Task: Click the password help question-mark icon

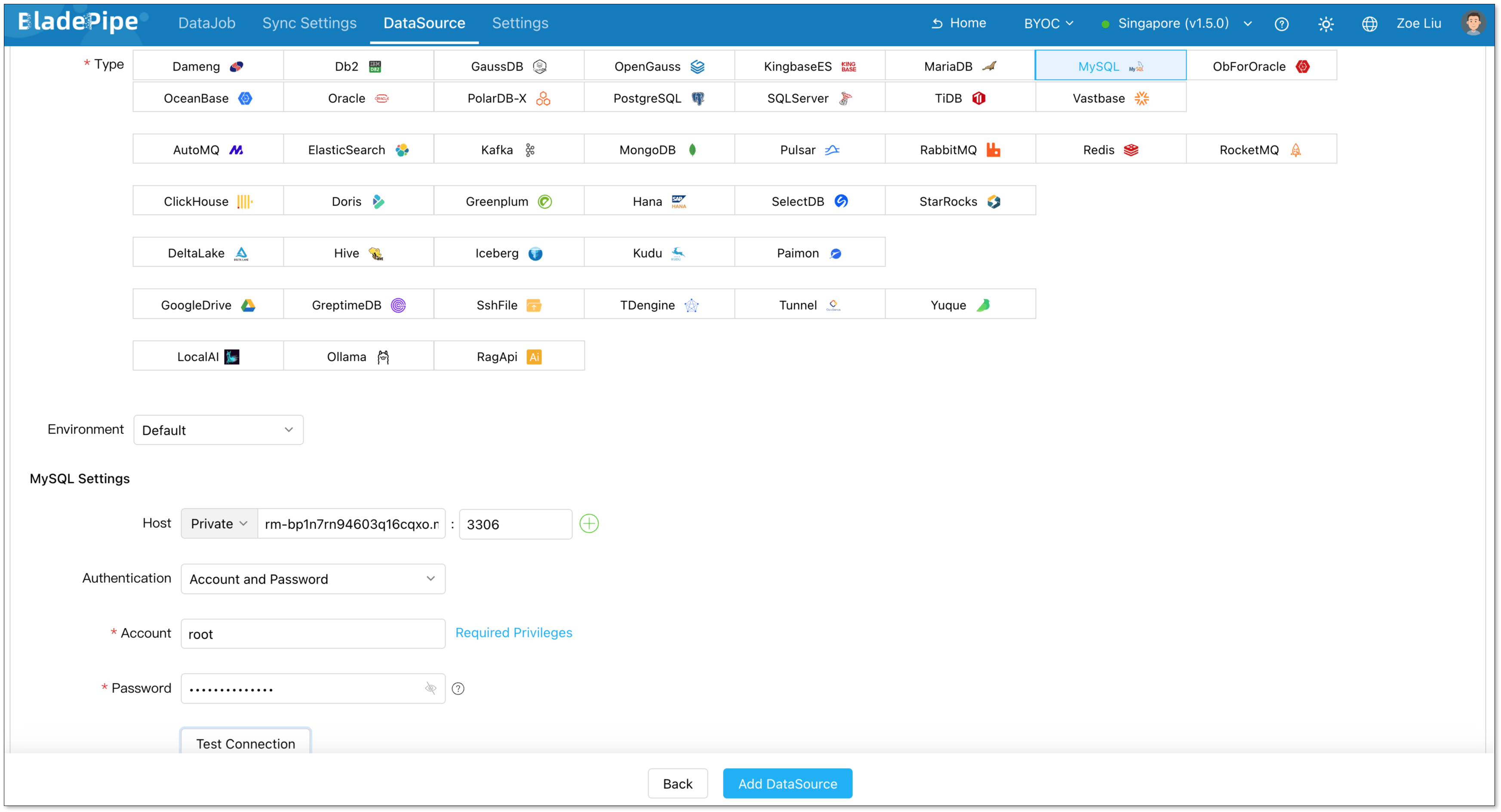Action: point(458,689)
